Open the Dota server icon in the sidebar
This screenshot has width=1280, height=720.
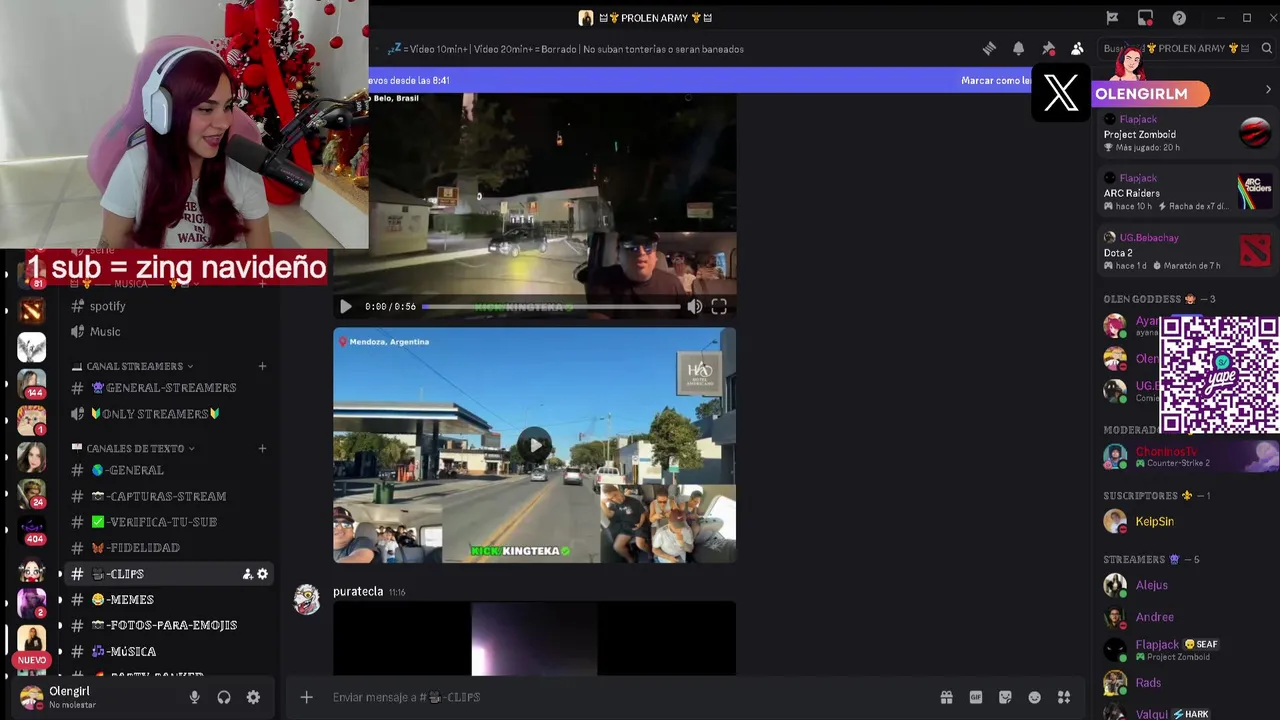click(x=31, y=311)
